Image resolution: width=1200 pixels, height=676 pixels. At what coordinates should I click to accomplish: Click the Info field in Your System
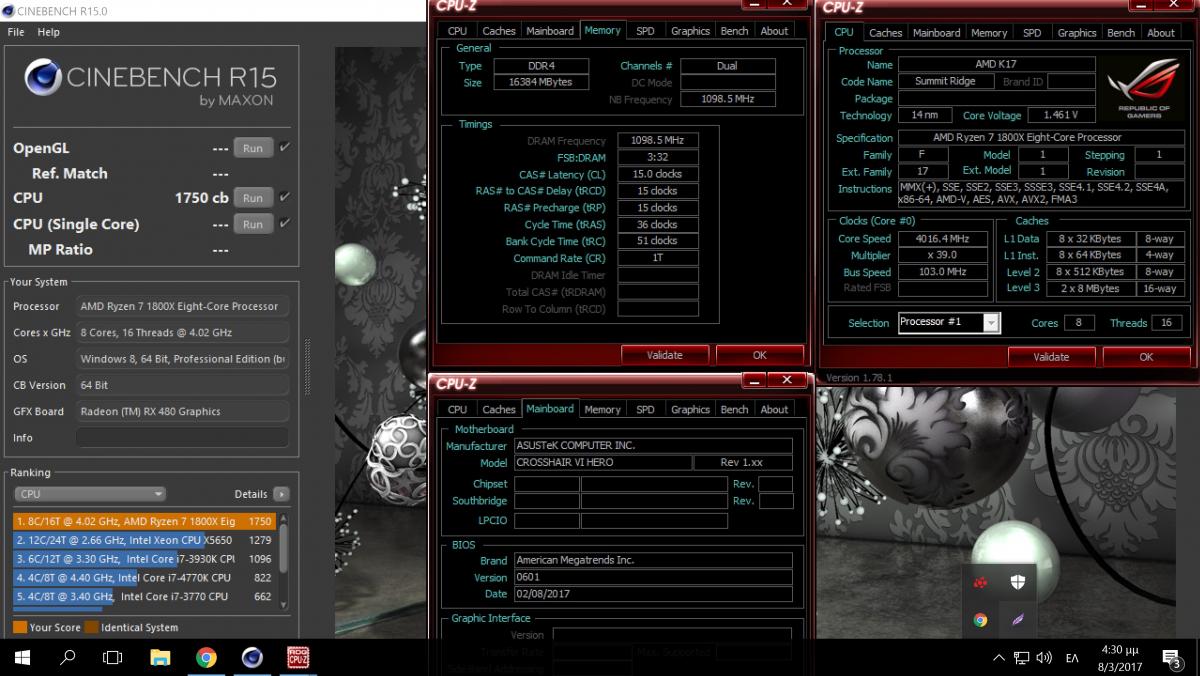click(181, 438)
